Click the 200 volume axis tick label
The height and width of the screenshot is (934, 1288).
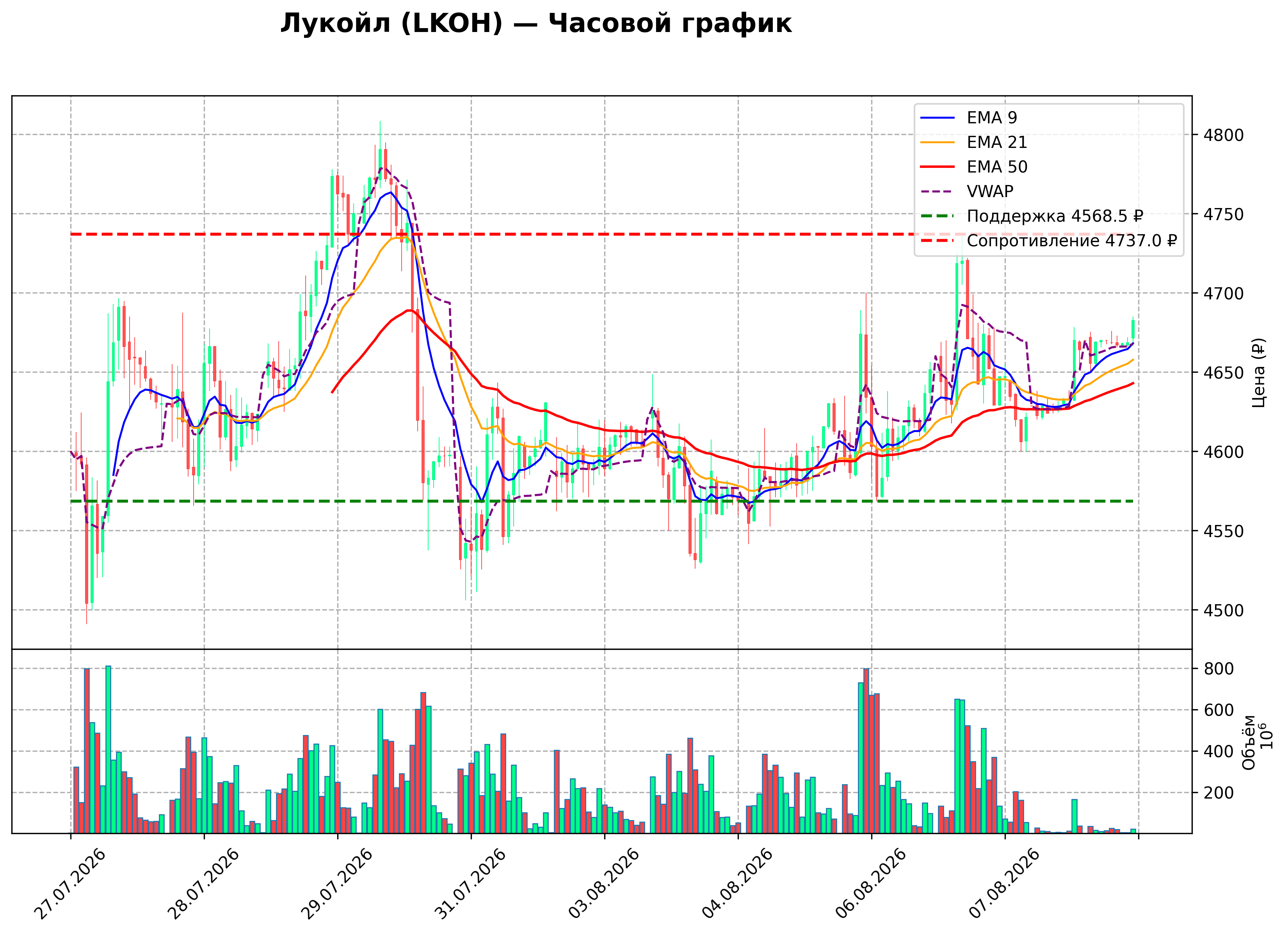(1219, 793)
